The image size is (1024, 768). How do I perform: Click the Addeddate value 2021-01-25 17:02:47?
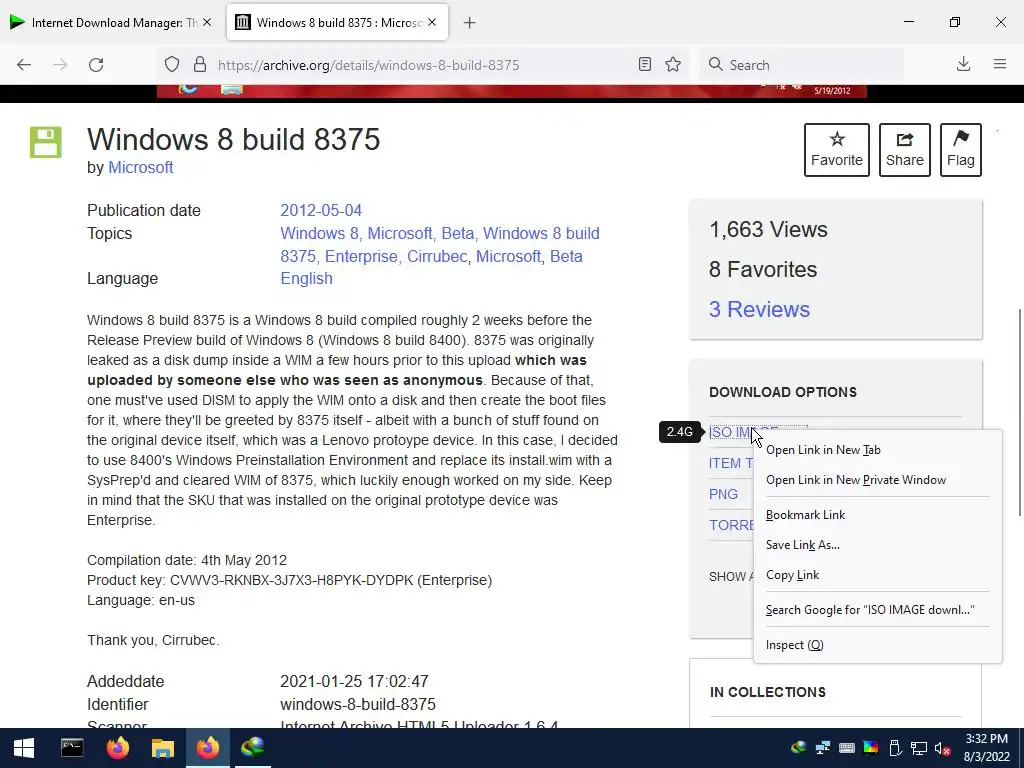click(354, 681)
